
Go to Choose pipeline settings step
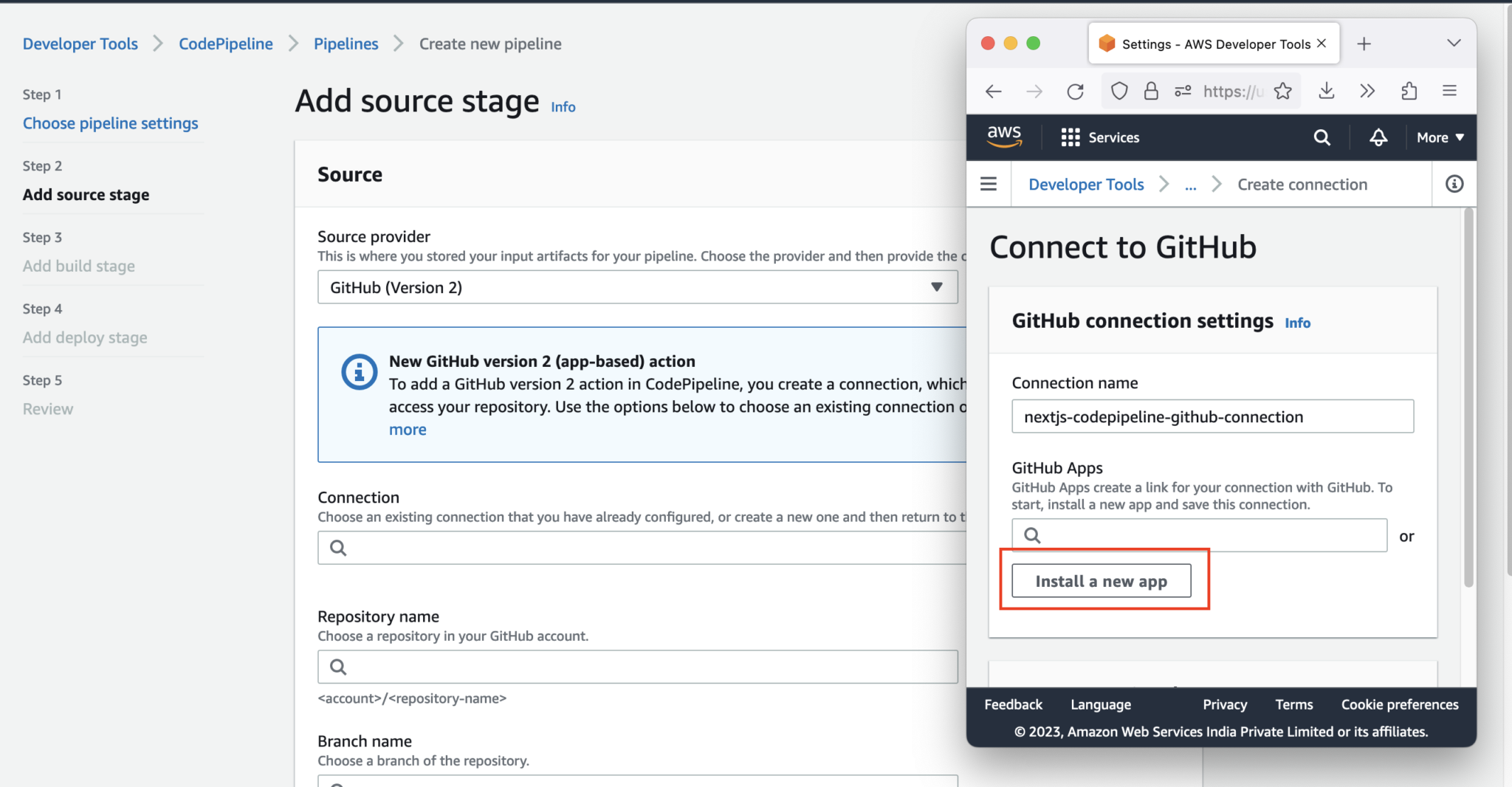pos(110,123)
